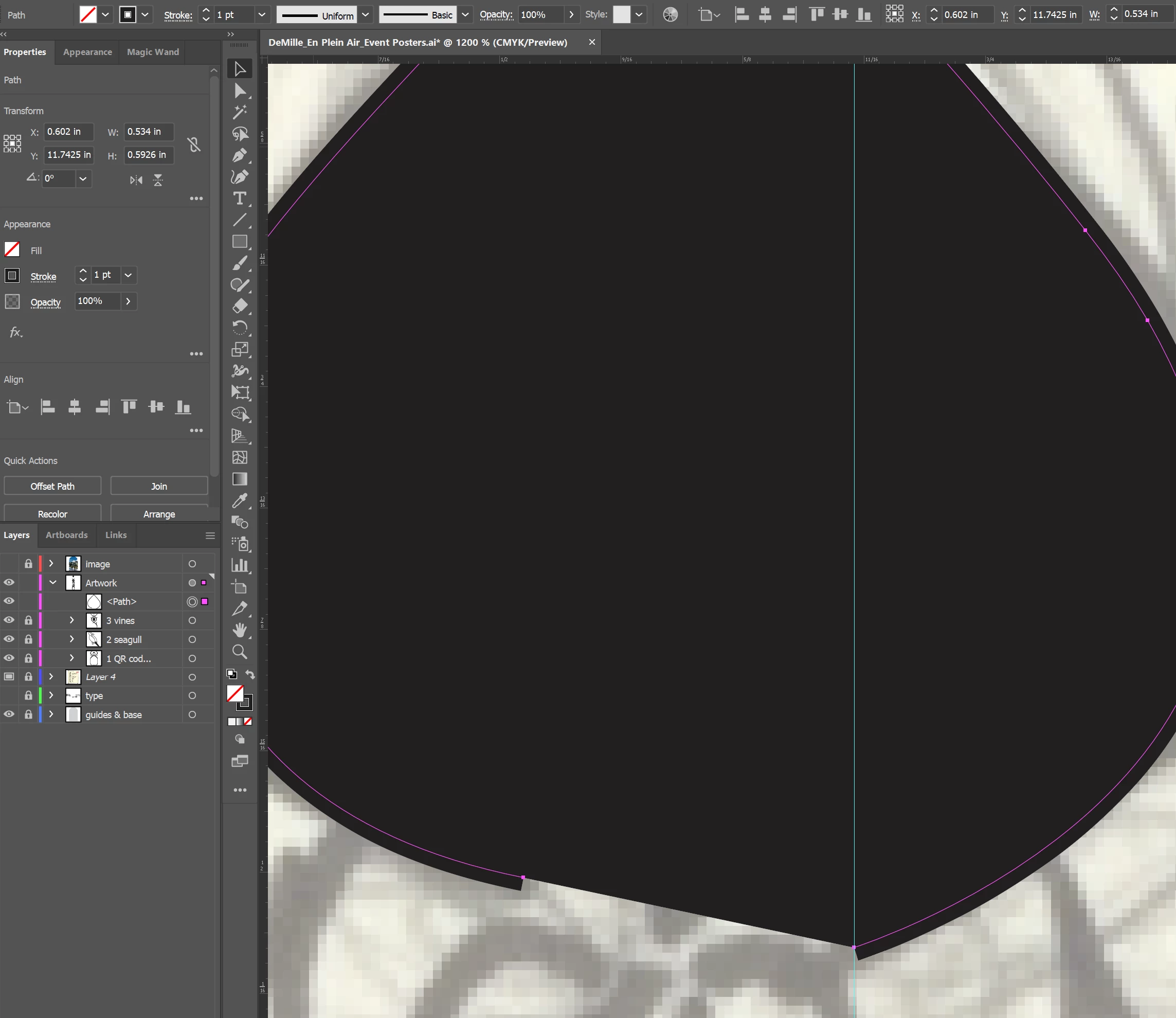Expand the 2 seagull group
The width and height of the screenshot is (1176, 1018).
coord(71,639)
